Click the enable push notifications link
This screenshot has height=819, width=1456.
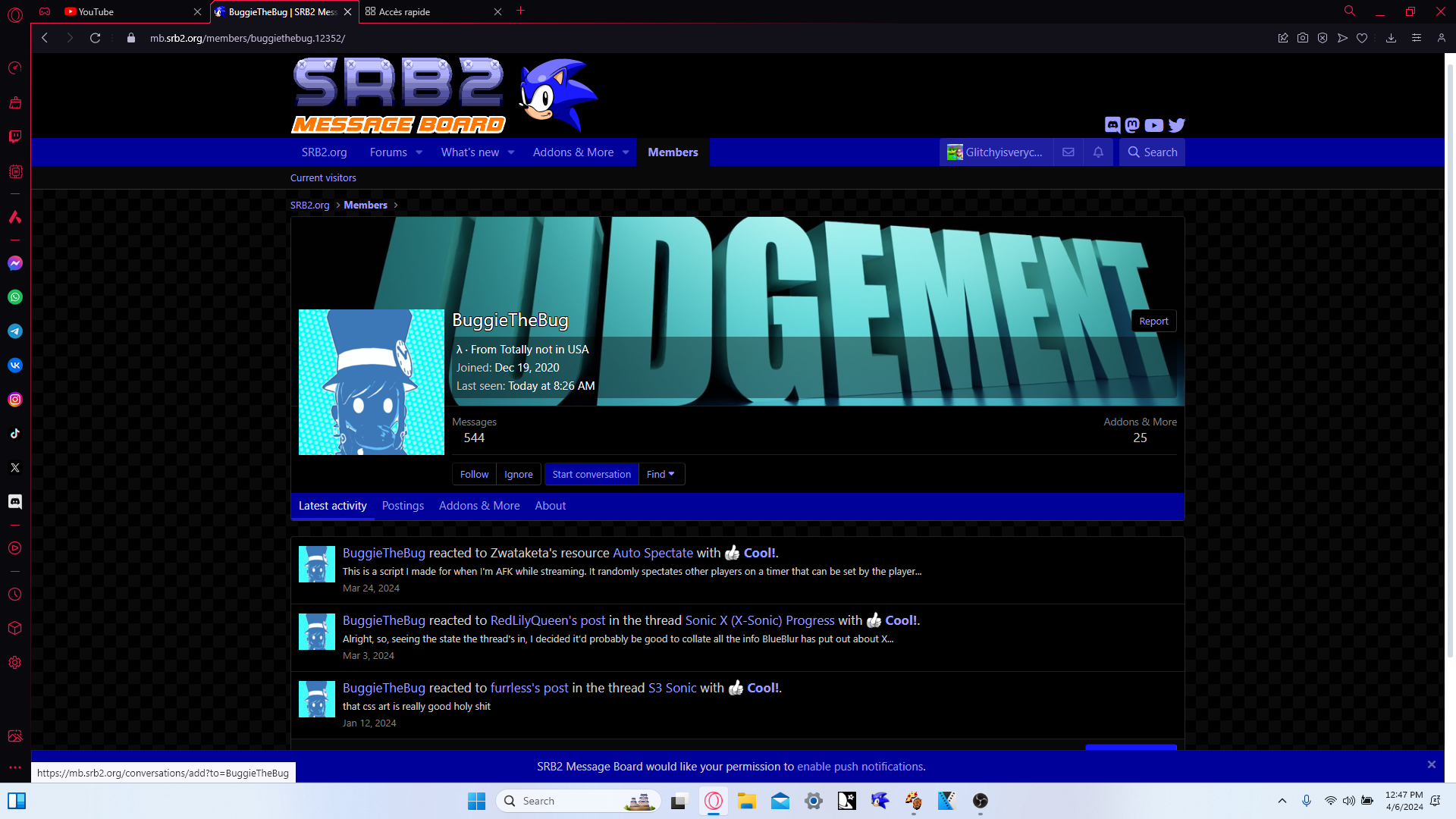860,767
